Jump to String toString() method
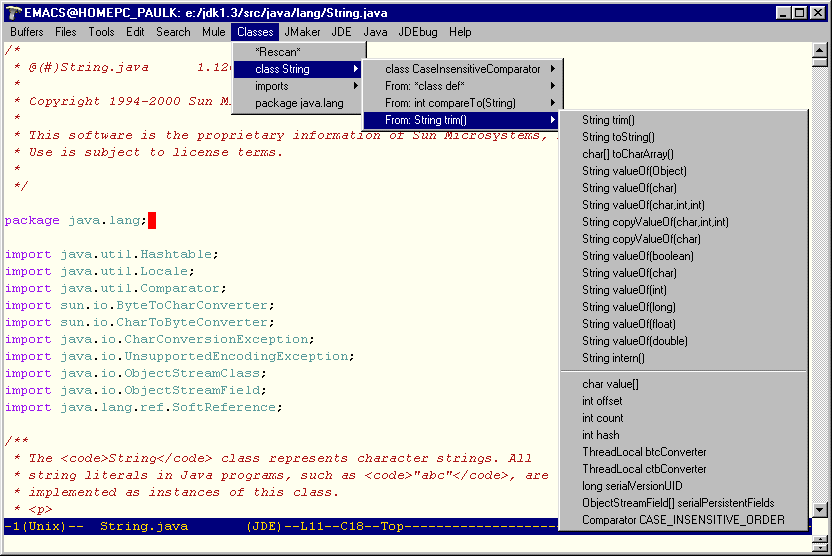The image size is (832, 556). 618,137
